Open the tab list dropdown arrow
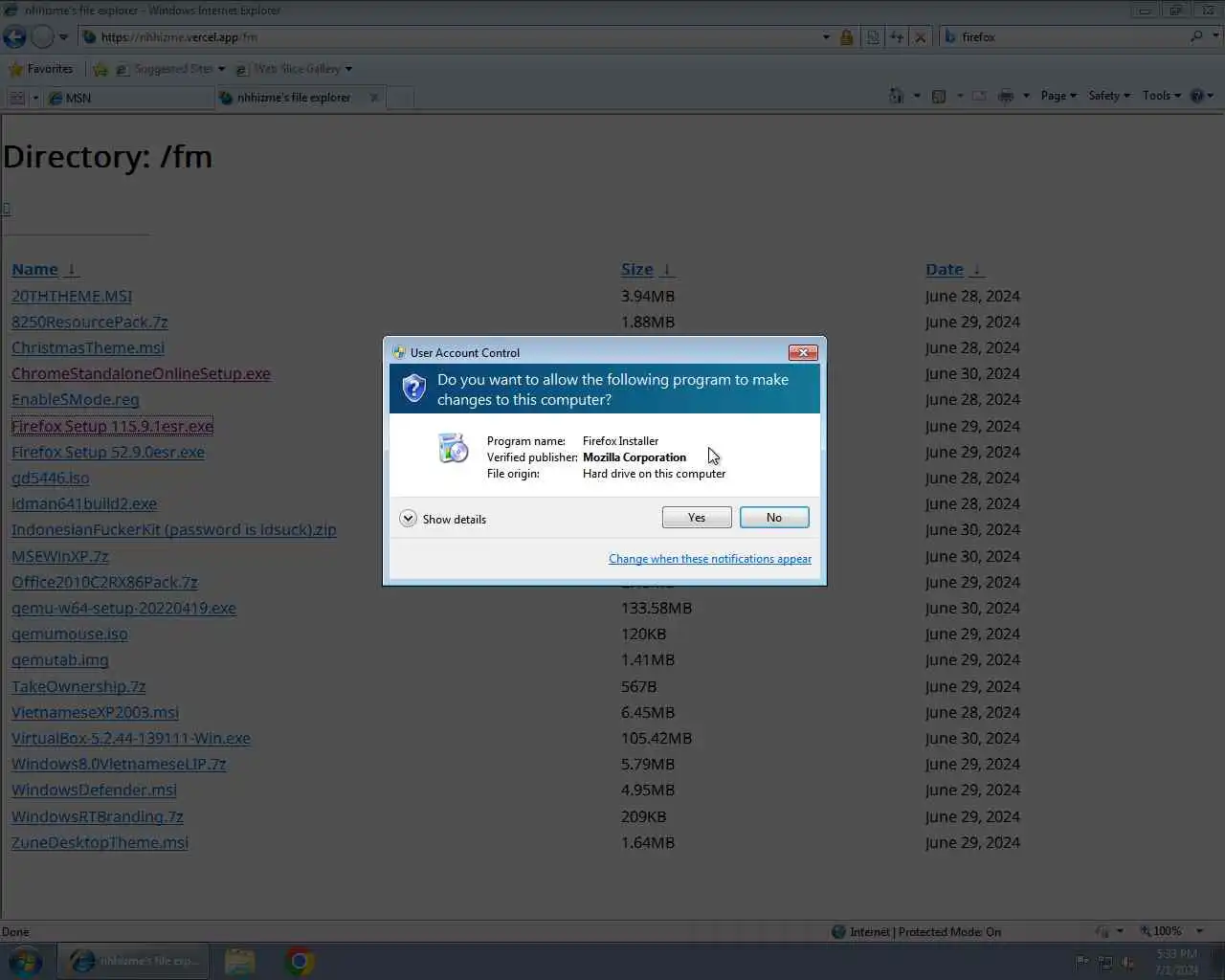Screen dimensions: 1225x980 pos(35,98)
